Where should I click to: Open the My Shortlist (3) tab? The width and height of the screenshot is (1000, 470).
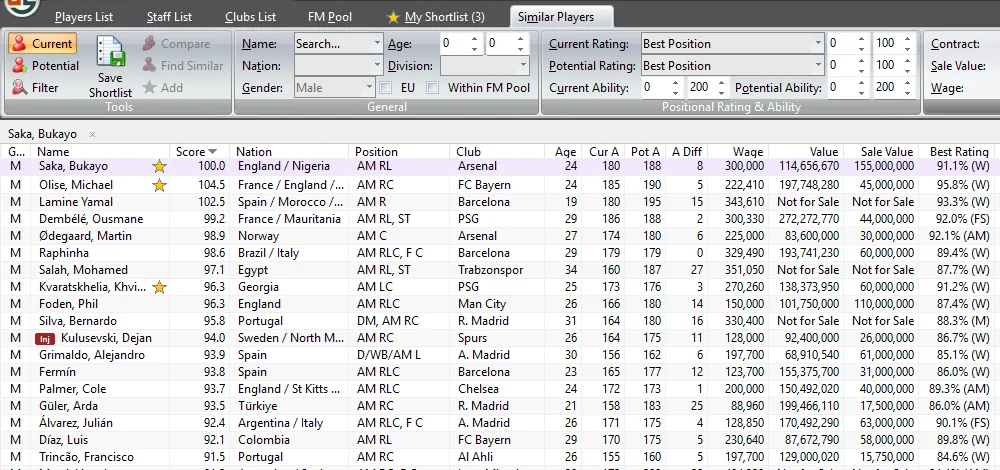point(436,17)
